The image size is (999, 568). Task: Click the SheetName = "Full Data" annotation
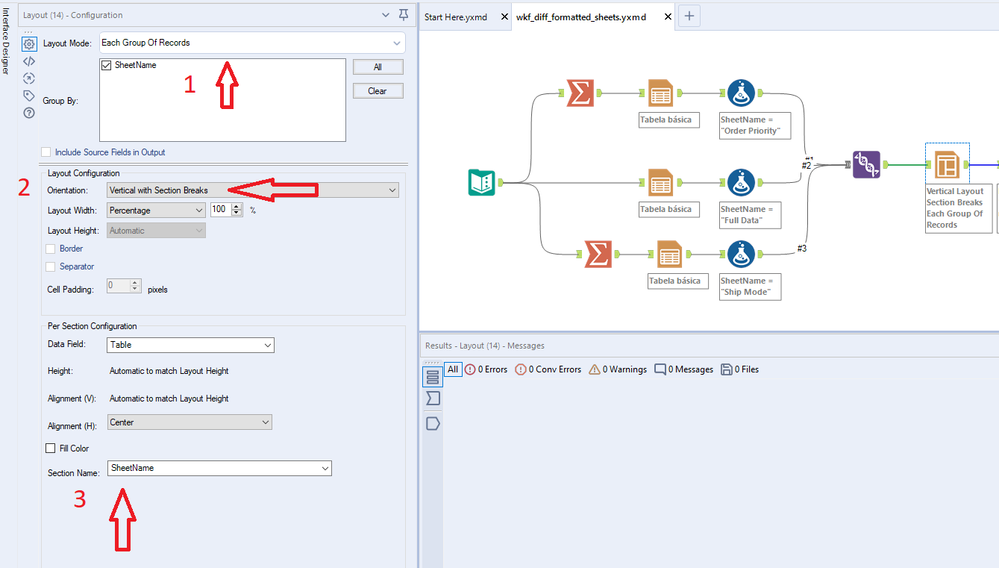point(750,215)
